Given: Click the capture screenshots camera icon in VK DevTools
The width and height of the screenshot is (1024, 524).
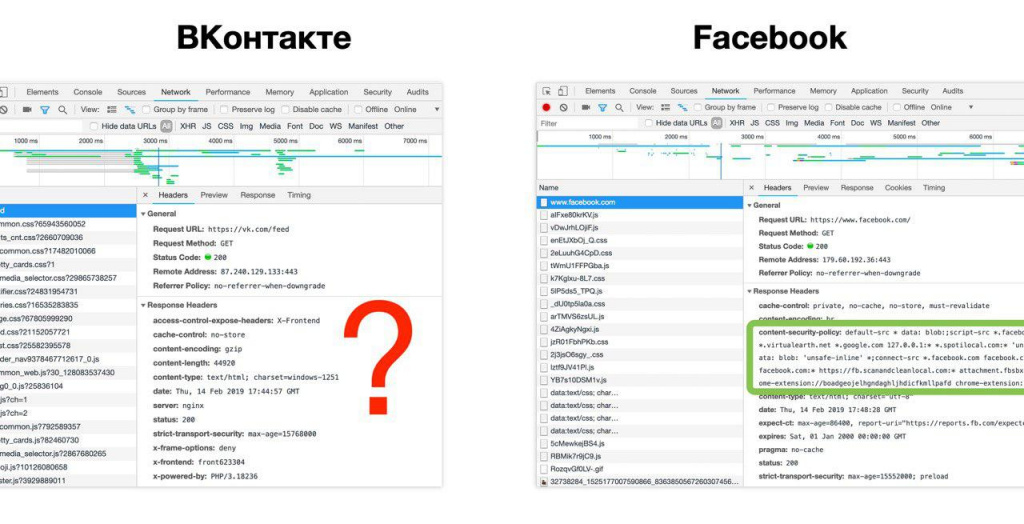Looking at the screenshot, I should tap(27, 110).
